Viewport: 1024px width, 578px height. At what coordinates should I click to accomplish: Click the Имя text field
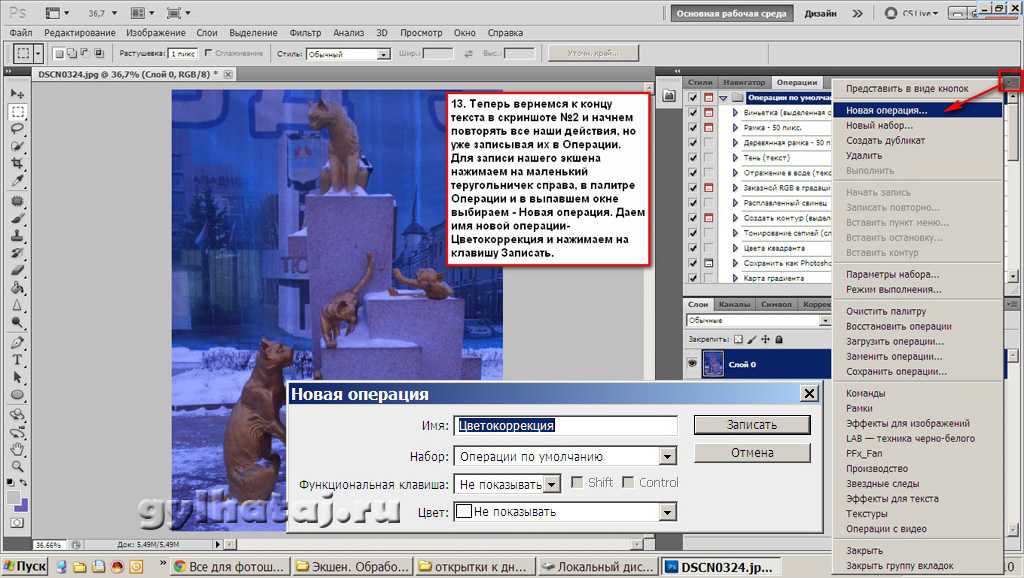(x=565, y=425)
